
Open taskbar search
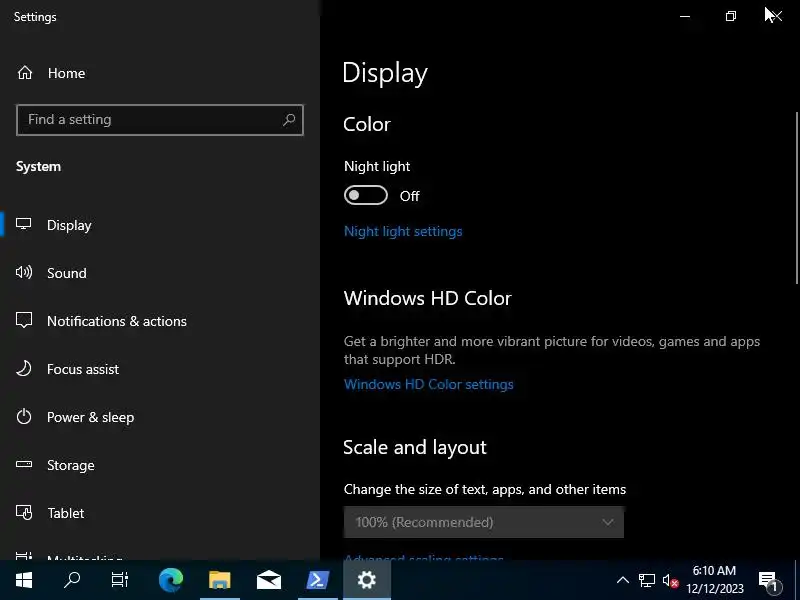tap(72, 580)
